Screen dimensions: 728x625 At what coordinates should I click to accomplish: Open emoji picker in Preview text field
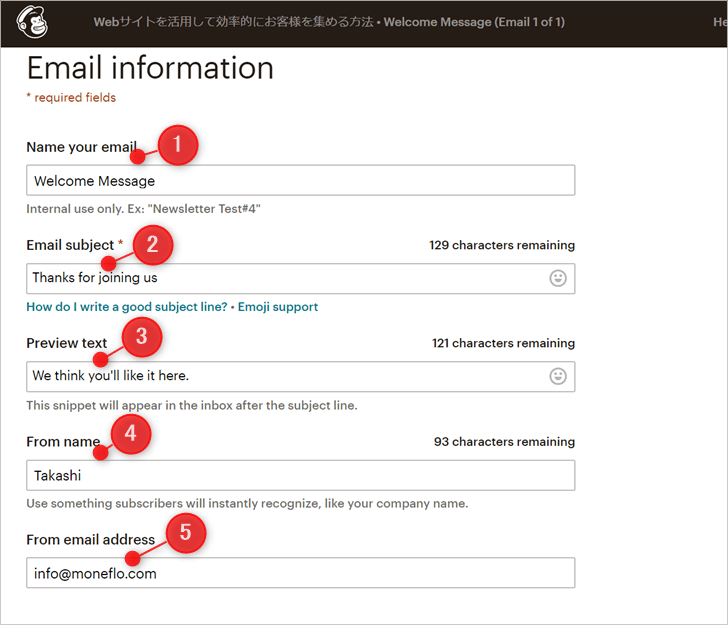[x=558, y=376]
